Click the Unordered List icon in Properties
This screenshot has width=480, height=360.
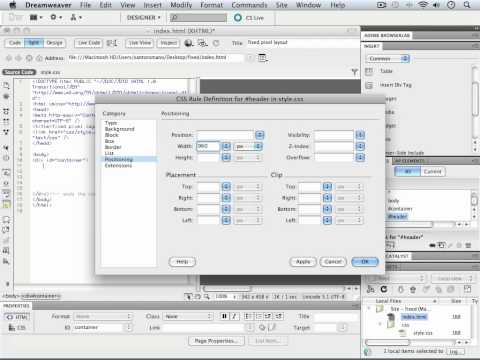pos(249,316)
